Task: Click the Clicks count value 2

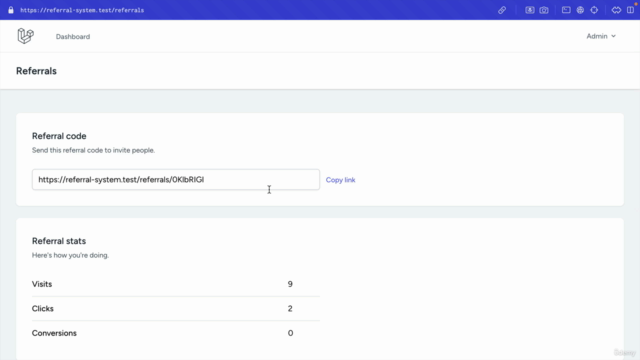Action: pyautogui.click(x=290, y=309)
